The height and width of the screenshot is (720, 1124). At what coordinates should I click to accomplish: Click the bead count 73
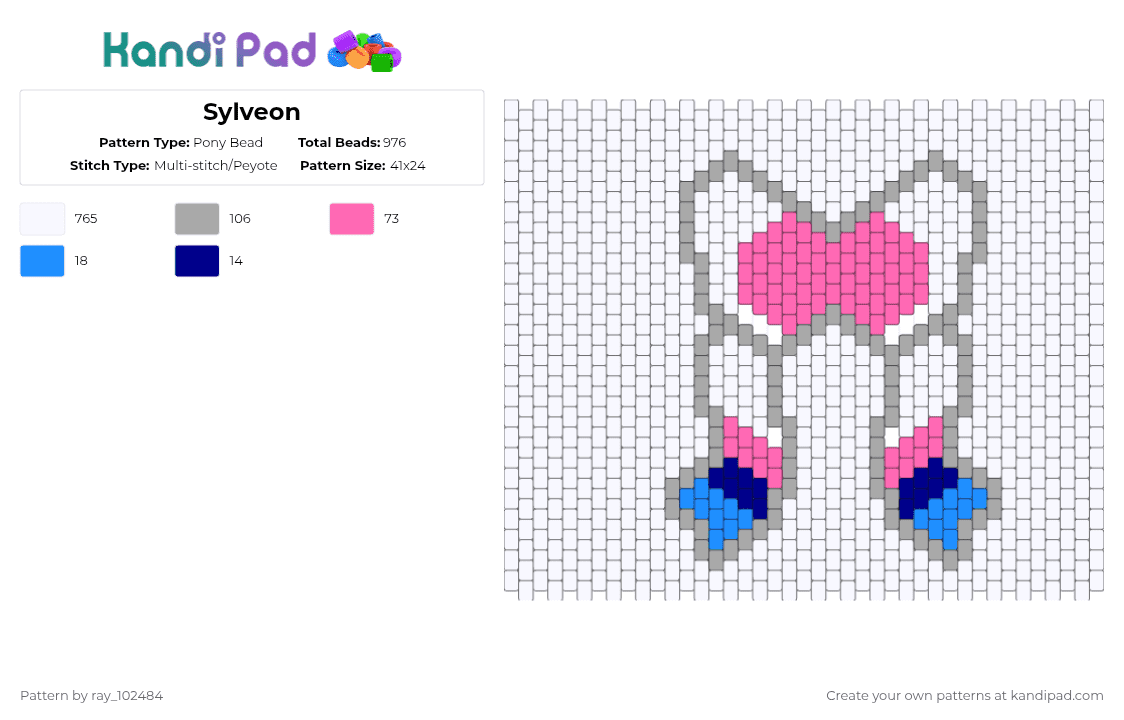click(391, 219)
